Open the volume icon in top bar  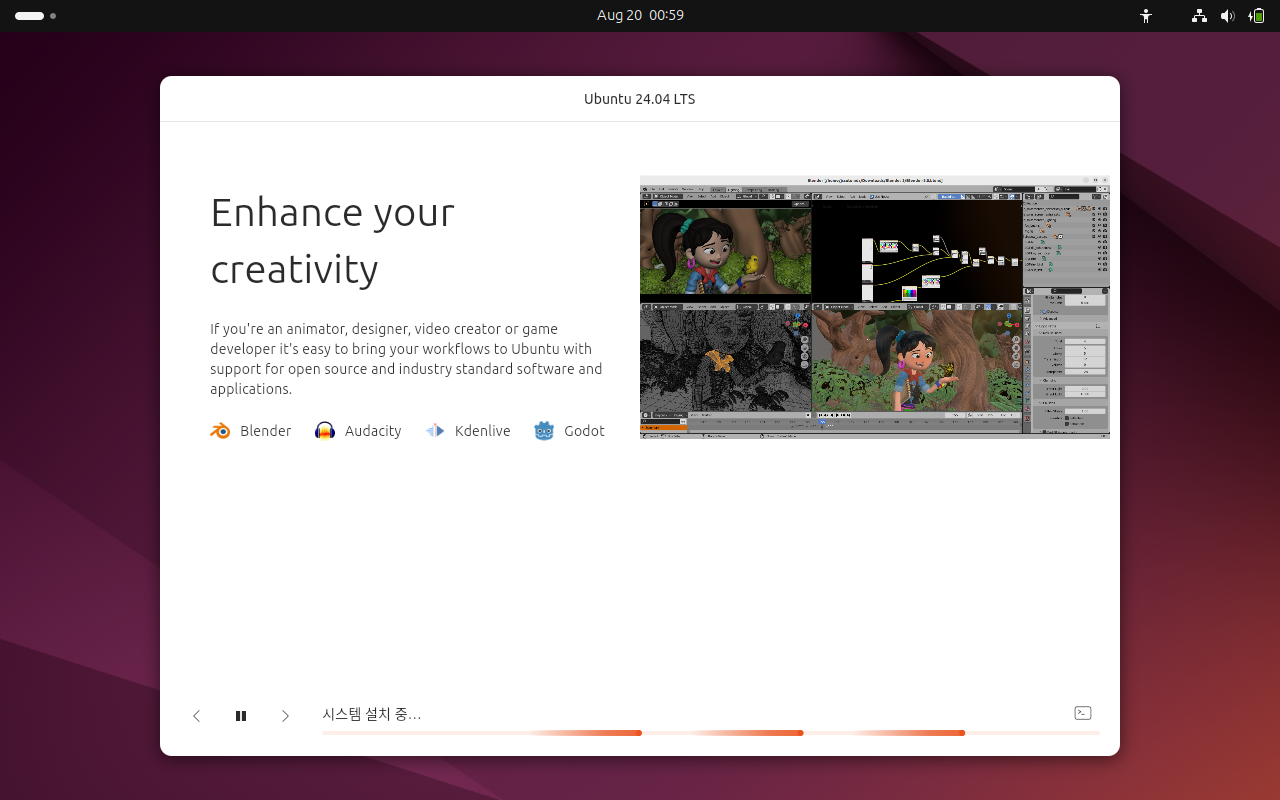[x=1228, y=16]
